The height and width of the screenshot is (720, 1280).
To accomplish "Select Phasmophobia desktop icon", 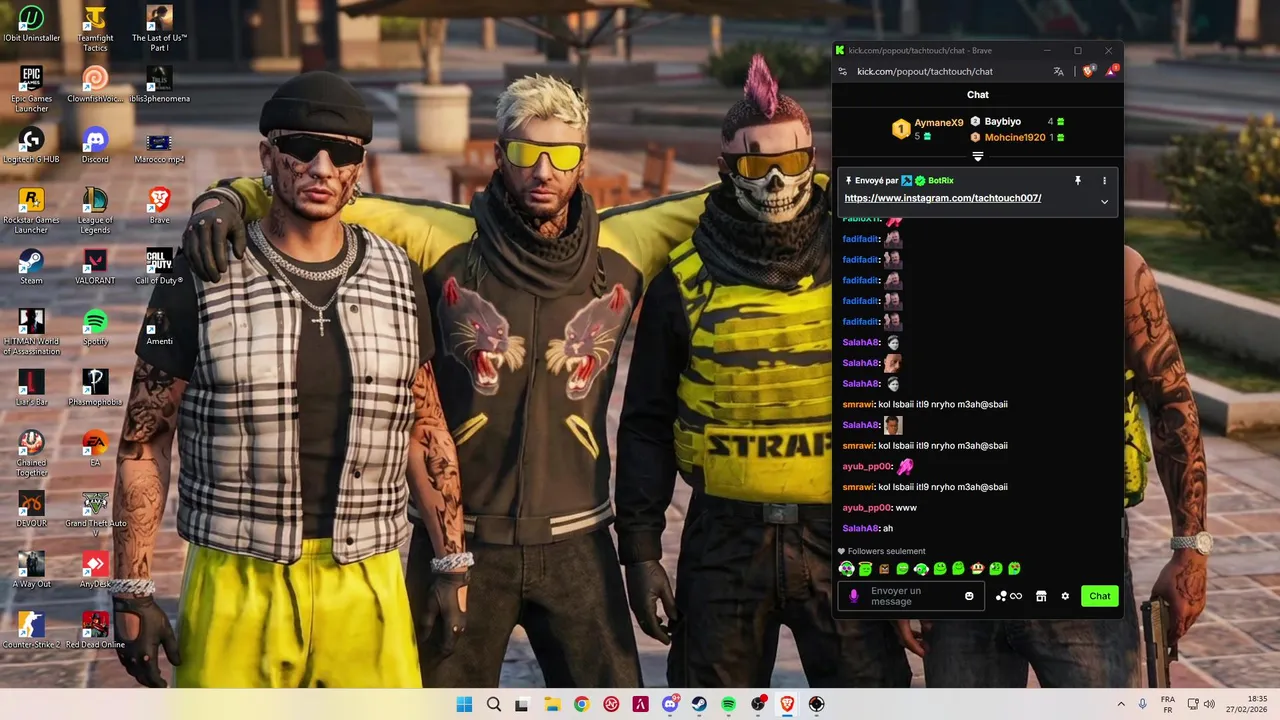I will click(95, 388).
